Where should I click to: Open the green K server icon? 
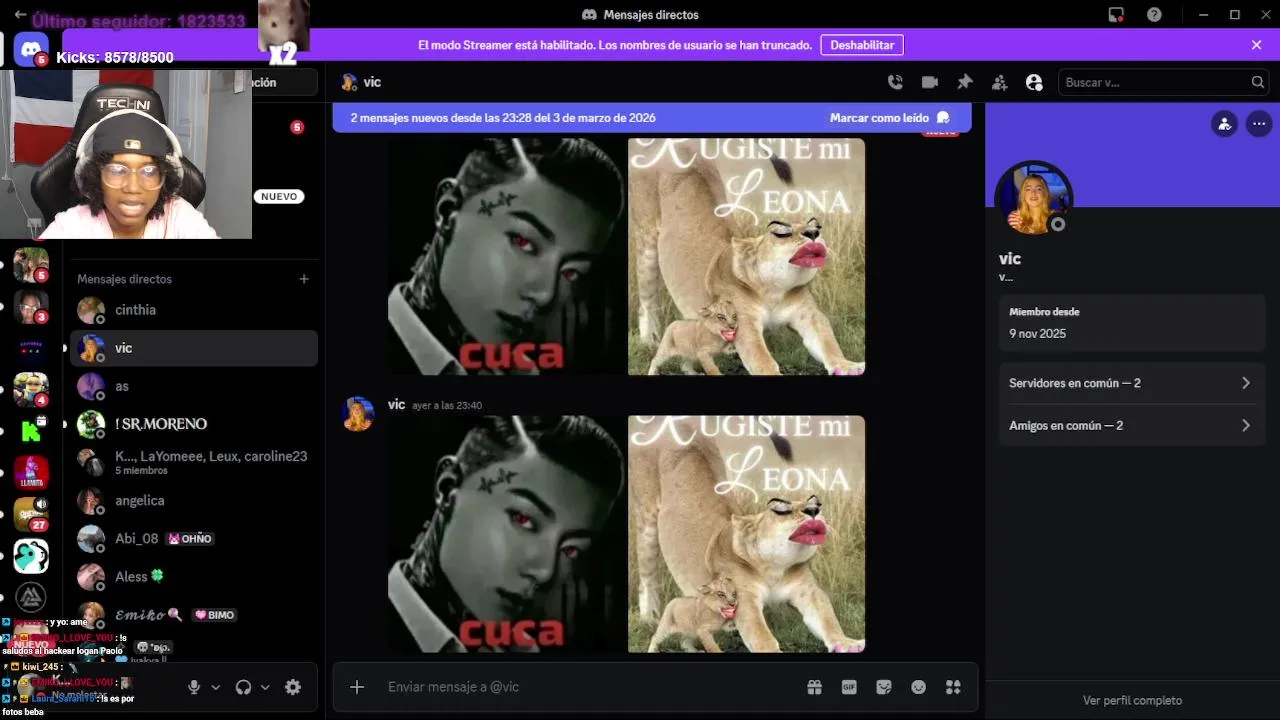point(31,431)
